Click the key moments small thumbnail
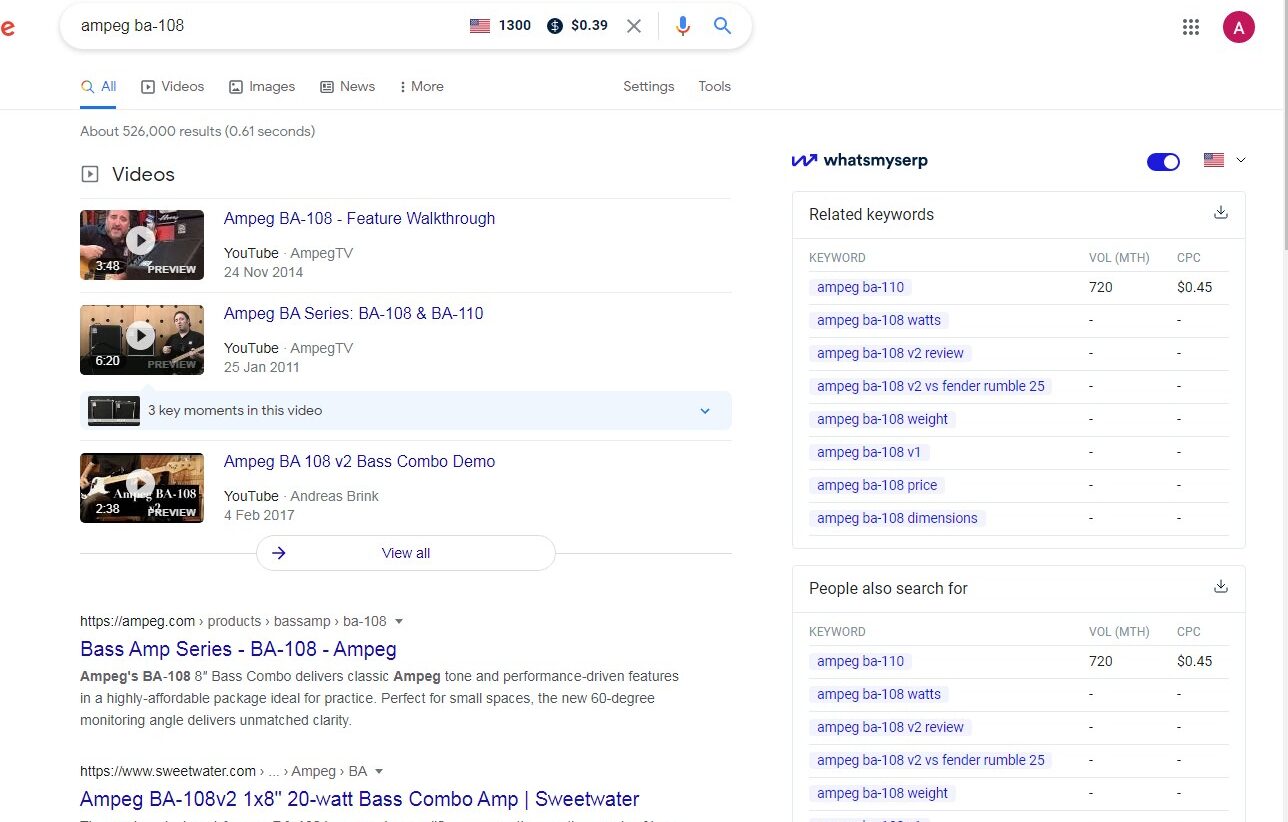 pos(114,411)
